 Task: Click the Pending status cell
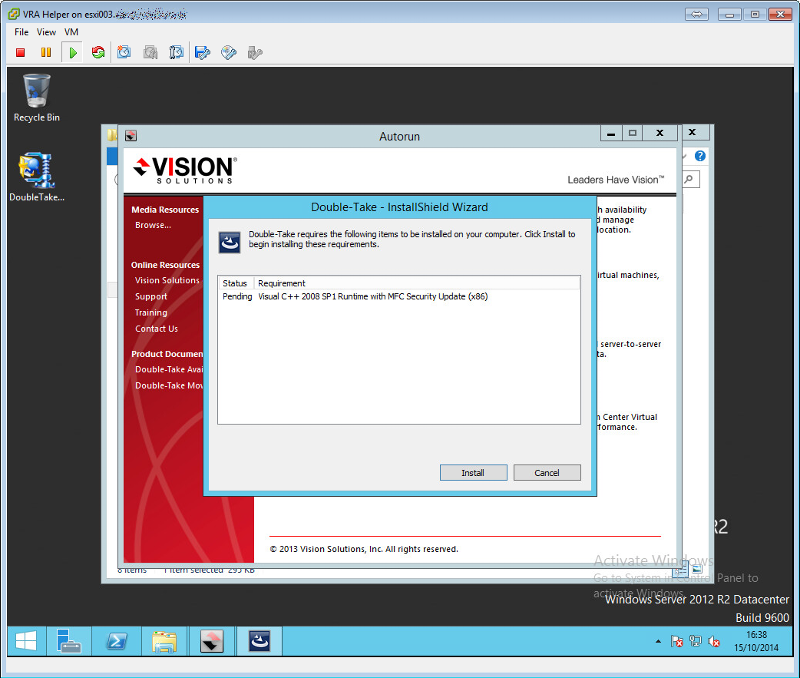[x=237, y=296]
